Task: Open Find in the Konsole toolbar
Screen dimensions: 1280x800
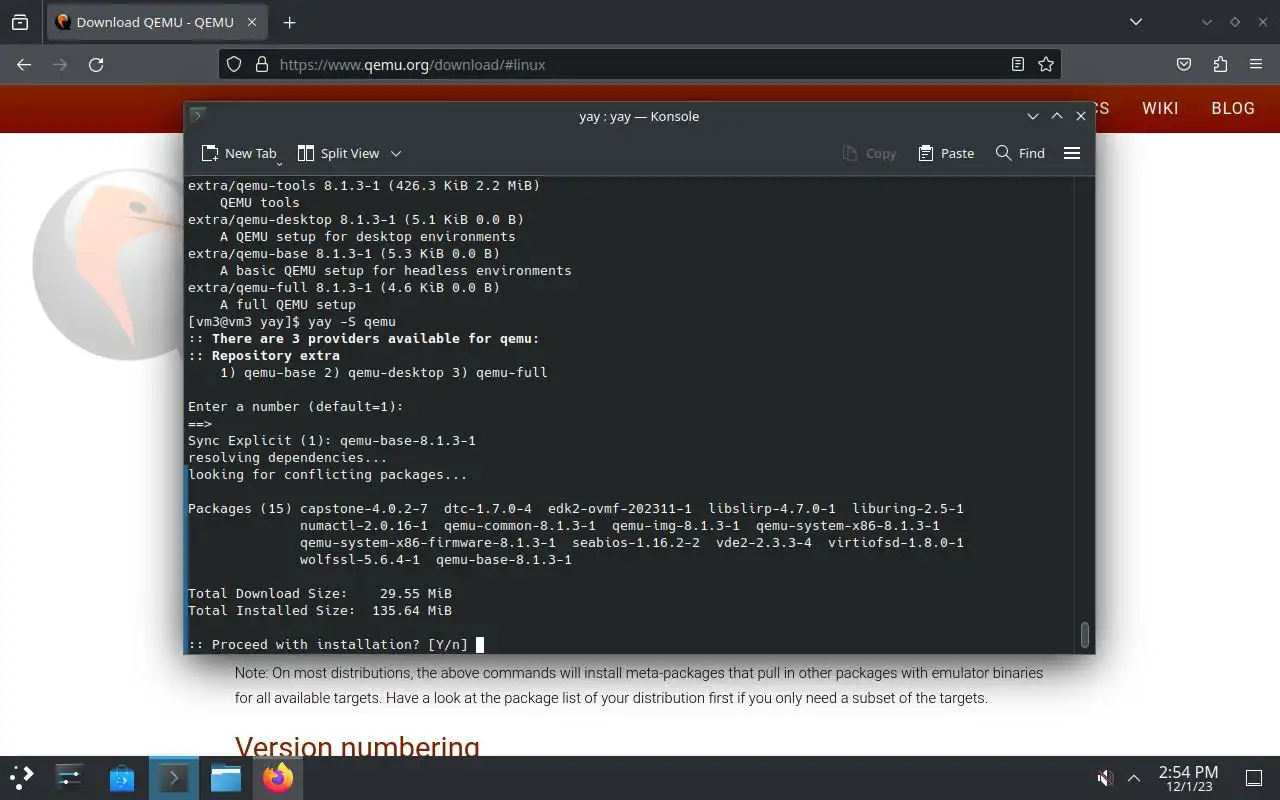Action: coord(1020,153)
